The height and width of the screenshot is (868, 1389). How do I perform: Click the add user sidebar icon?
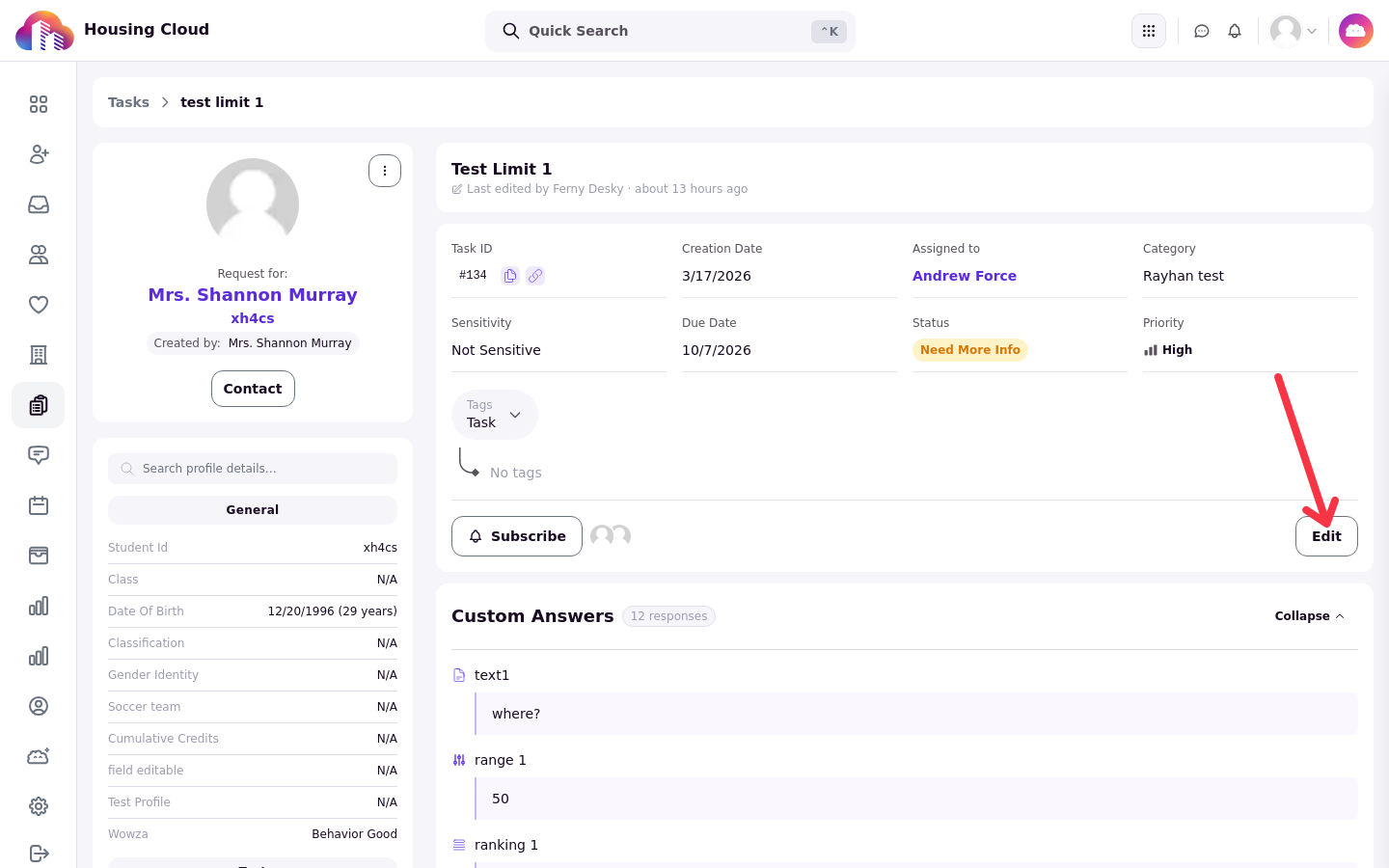(x=39, y=154)
